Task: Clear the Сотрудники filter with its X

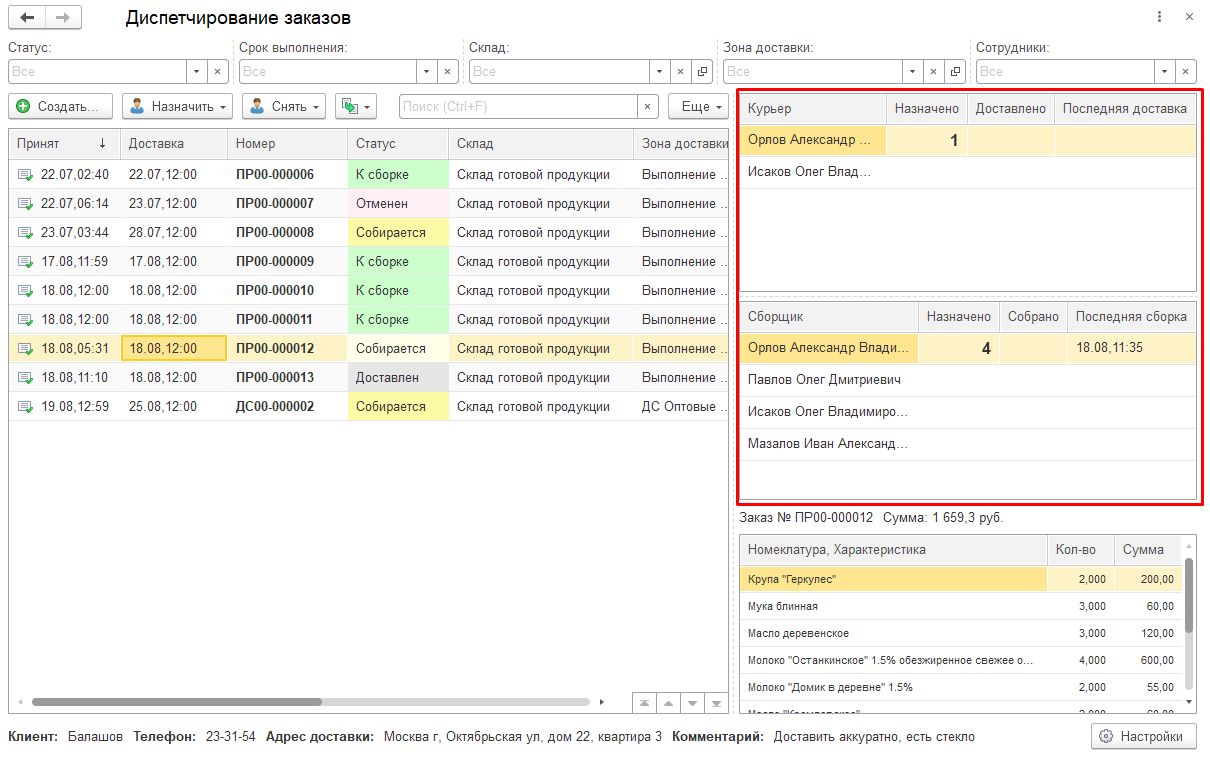Action: (1186, 72)
